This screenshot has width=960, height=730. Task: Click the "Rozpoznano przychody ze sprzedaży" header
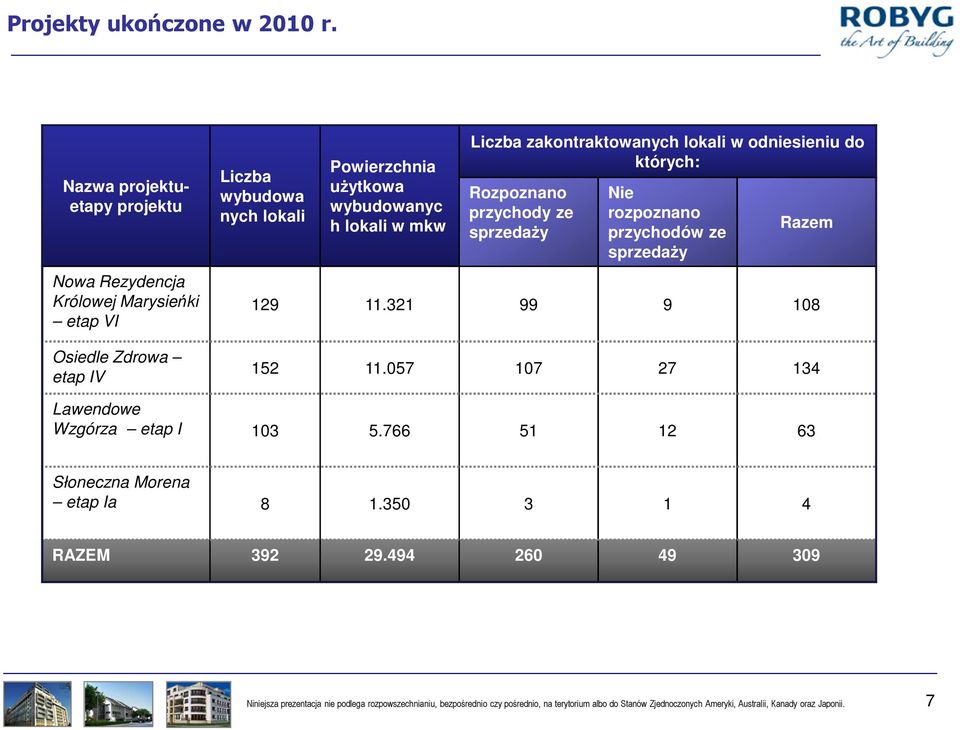click(528, 222)
